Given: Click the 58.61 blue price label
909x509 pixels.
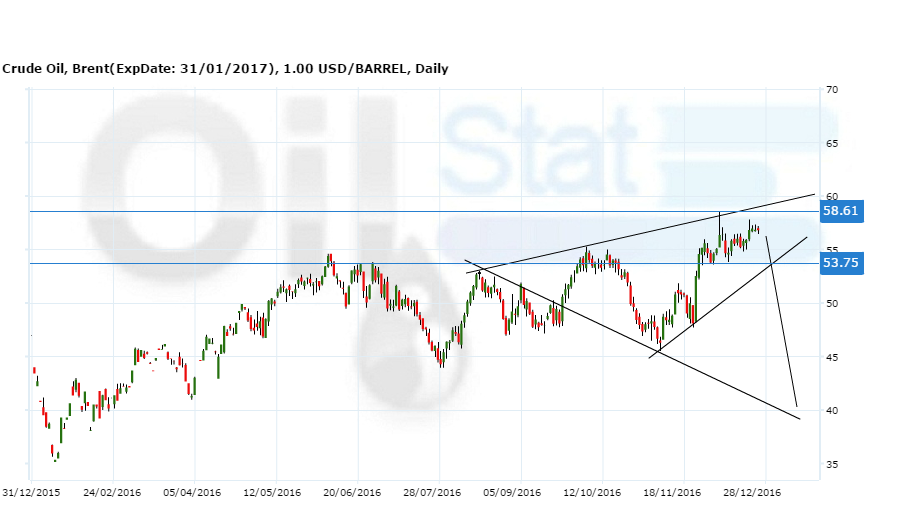Looking at the screenshot, I should pos(839,211).
